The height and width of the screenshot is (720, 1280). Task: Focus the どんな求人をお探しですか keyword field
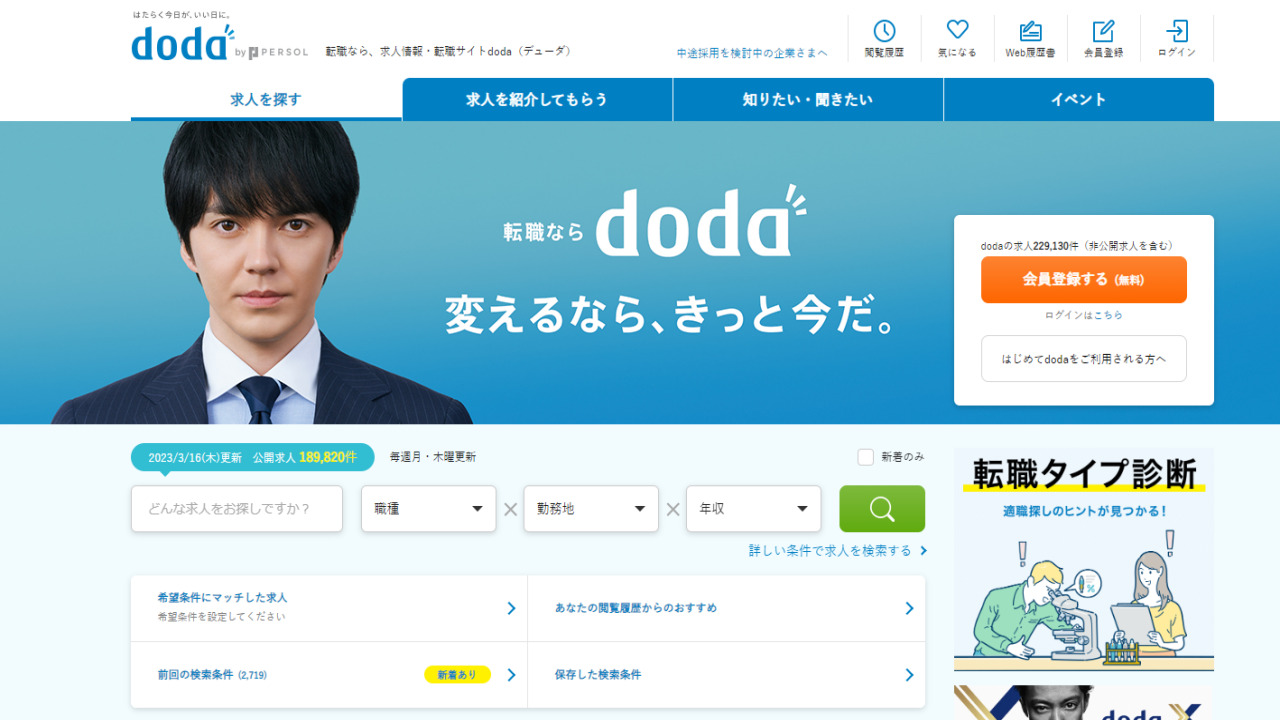click(x=237, y=509)
